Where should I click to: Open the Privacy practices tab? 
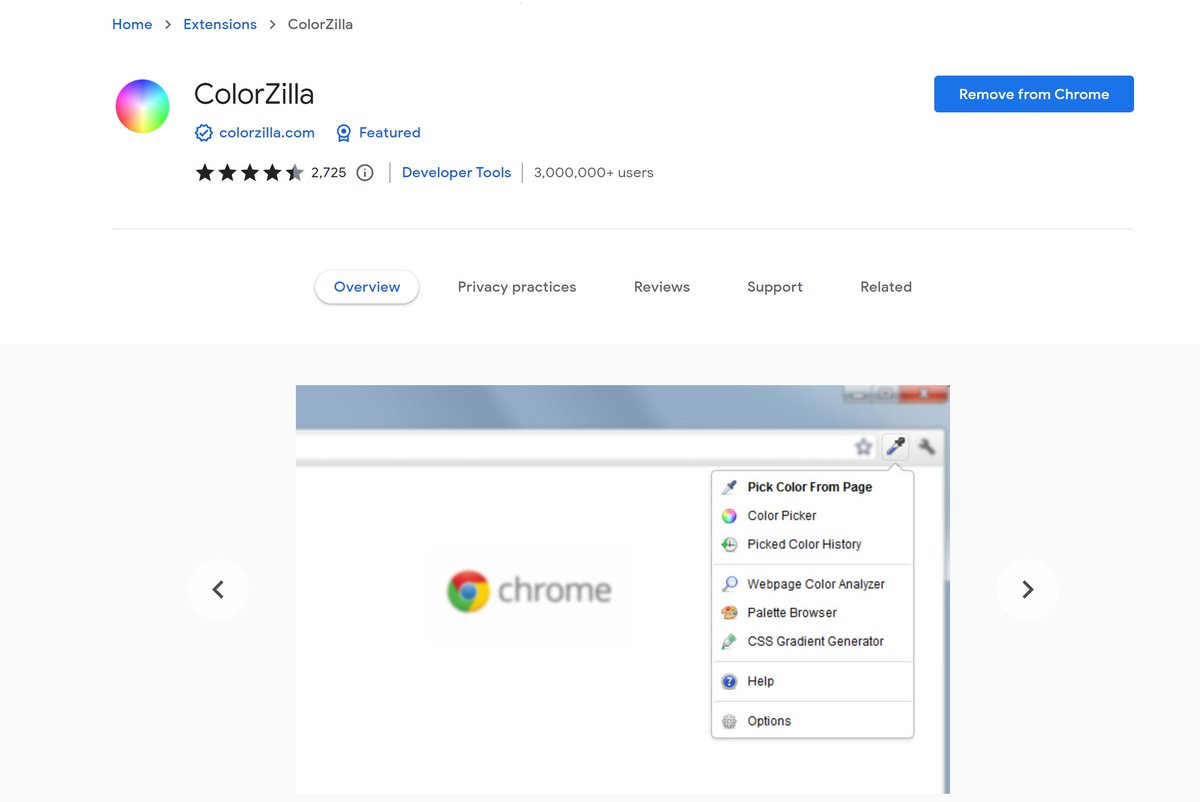516,287
